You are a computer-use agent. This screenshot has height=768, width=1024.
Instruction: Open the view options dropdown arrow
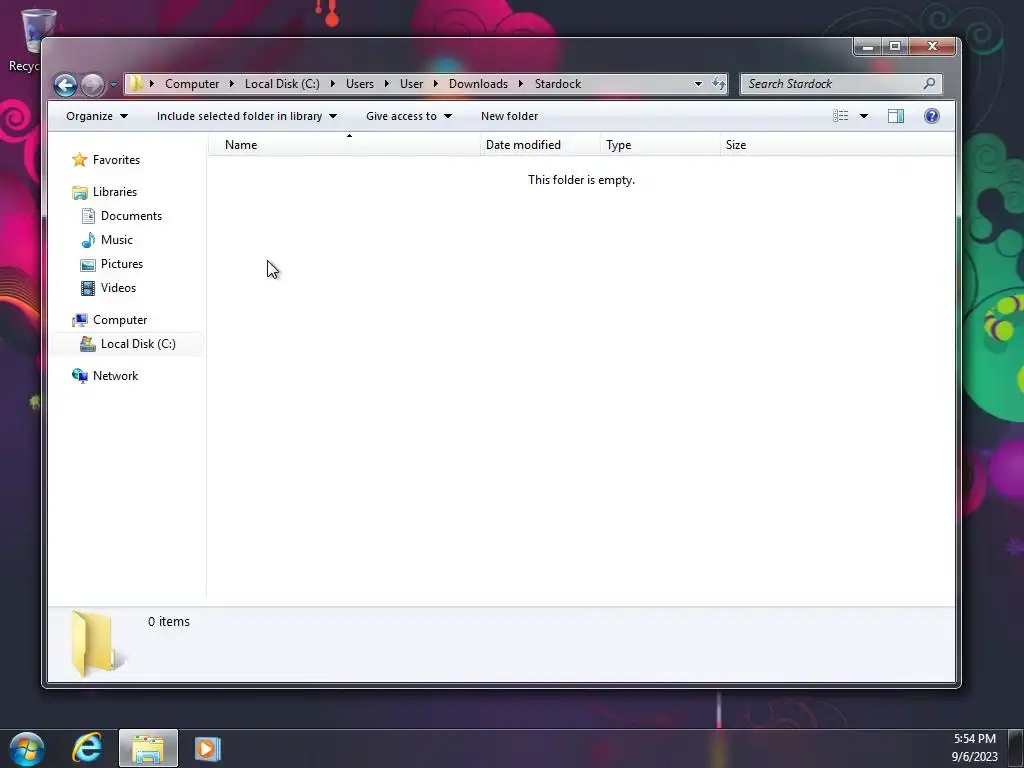[x=864, y=116]
